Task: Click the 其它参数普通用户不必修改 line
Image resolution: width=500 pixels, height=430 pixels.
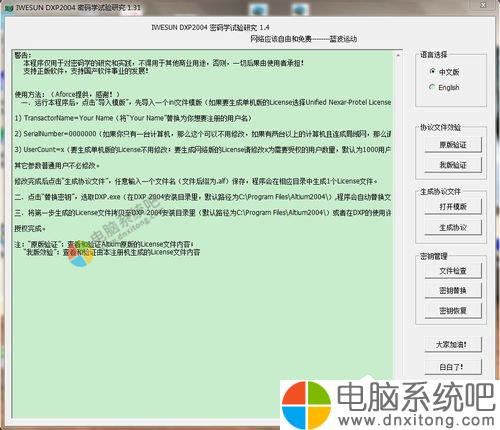Action: pos(57,165)
